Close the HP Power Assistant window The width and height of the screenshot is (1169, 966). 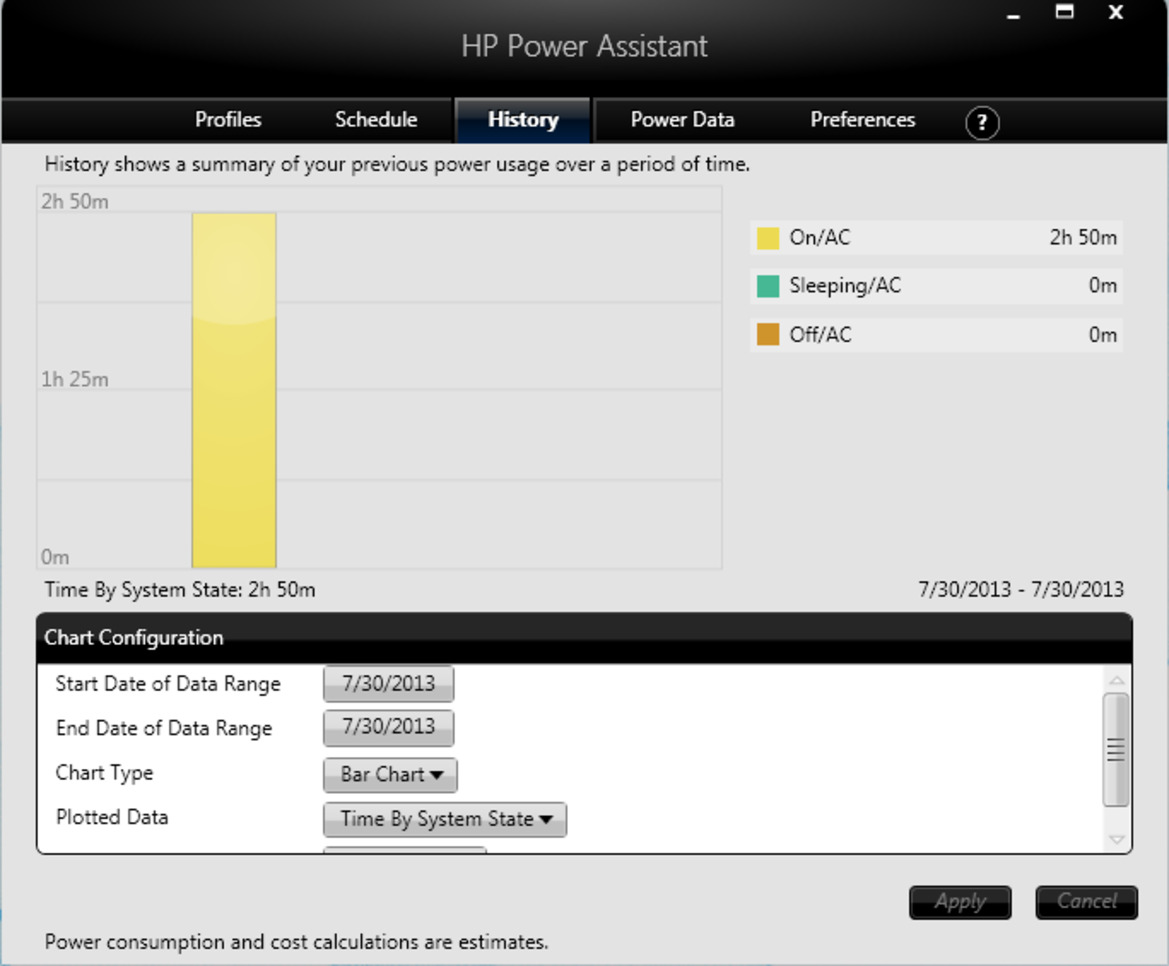[x=1115, y=13]
